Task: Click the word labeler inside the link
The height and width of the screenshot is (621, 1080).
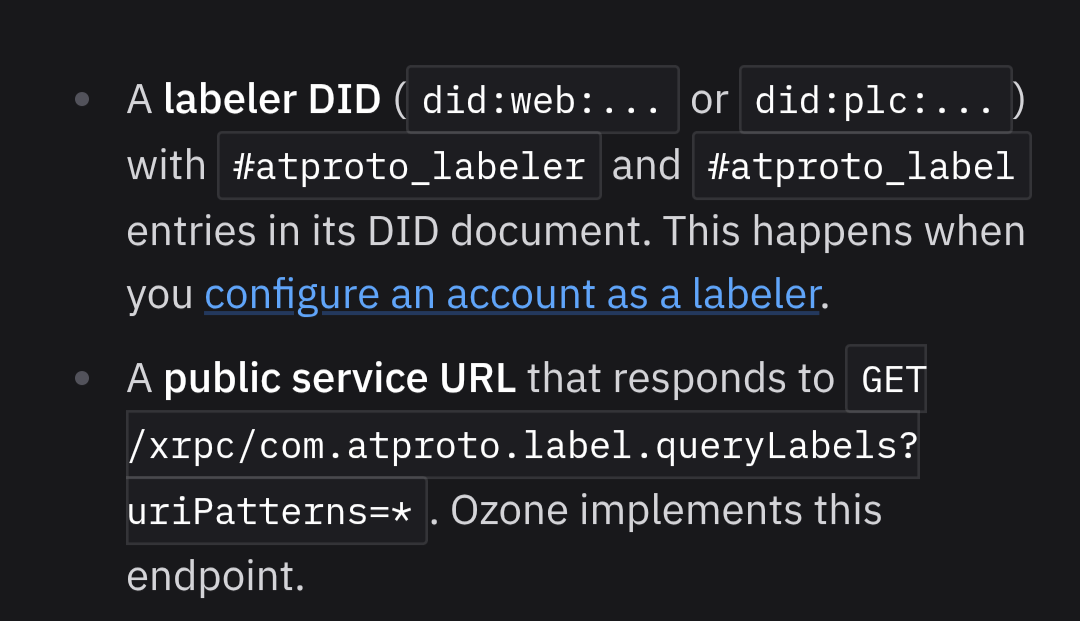Action: [756, 295]
